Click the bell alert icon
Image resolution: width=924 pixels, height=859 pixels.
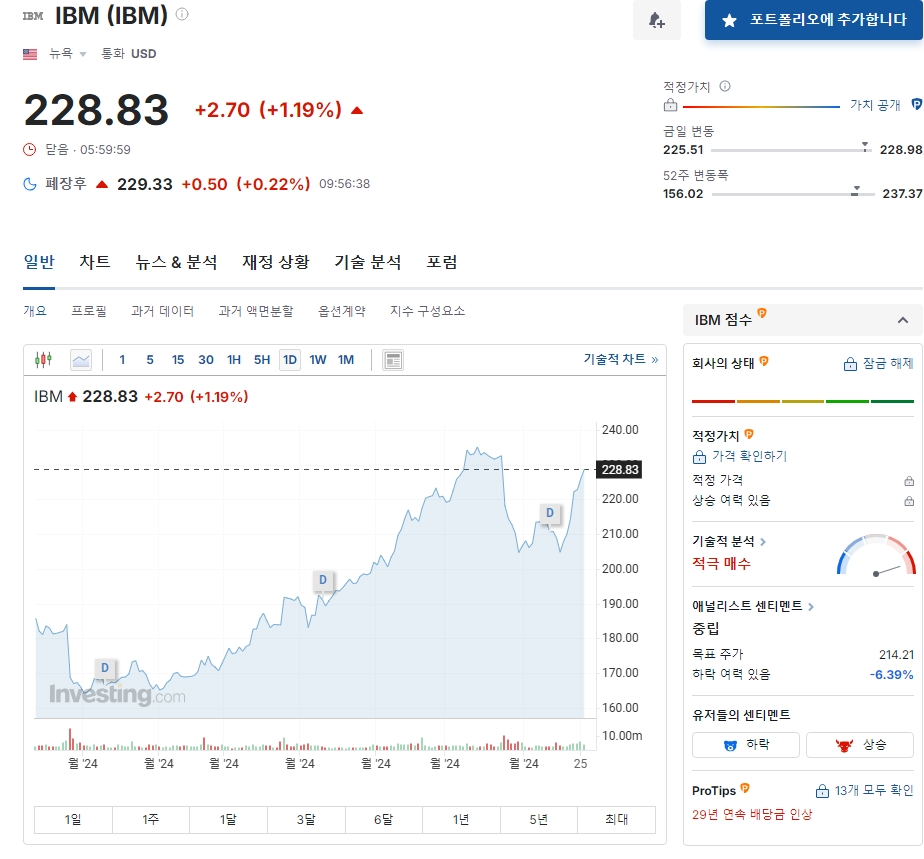pos(656,20)
